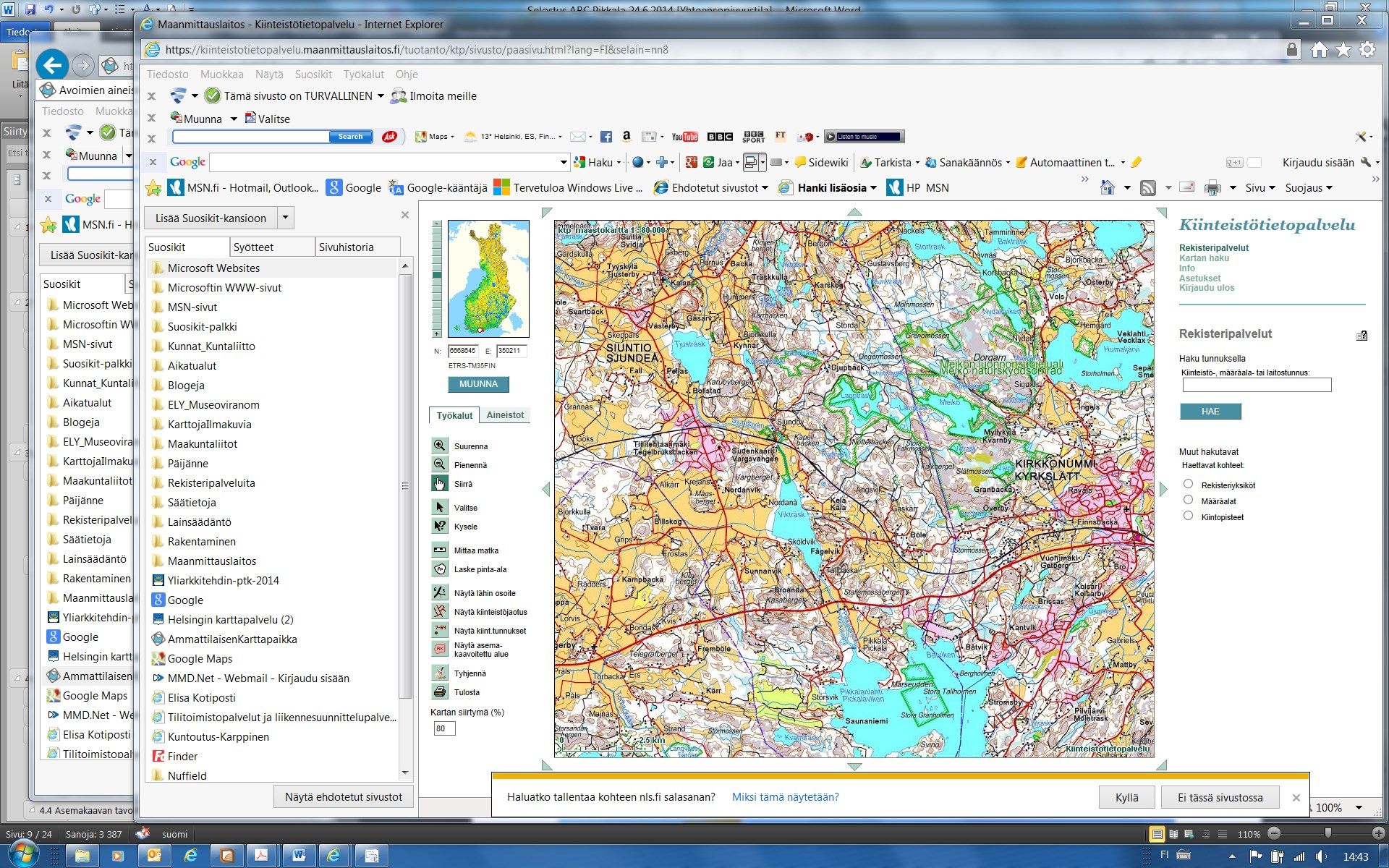Click the Näytä lähin osoite tool
Image resolution: width=1389 pixels, height=868 pixels.
click(440, 592)
